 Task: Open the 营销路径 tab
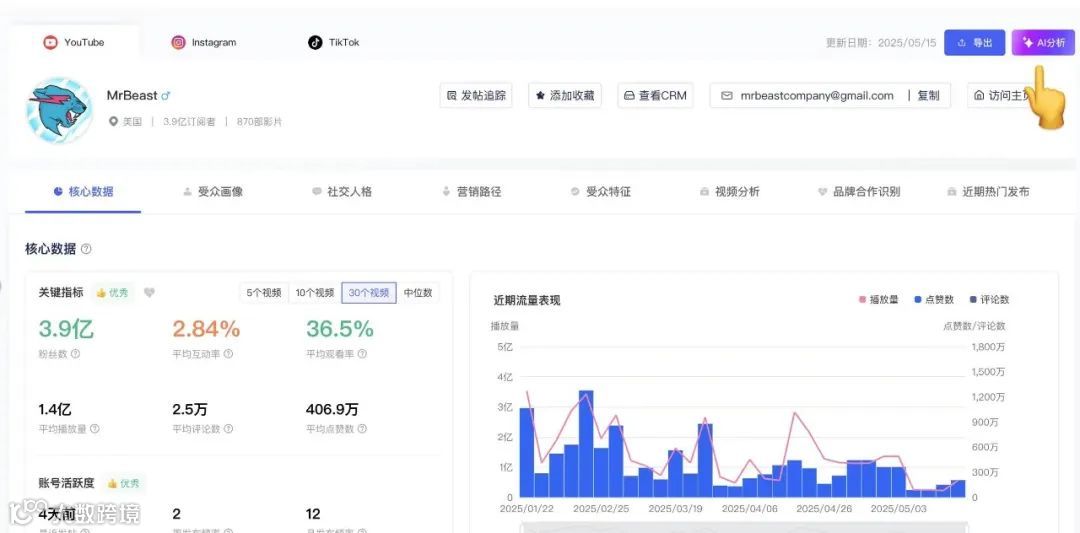point(471,191)
